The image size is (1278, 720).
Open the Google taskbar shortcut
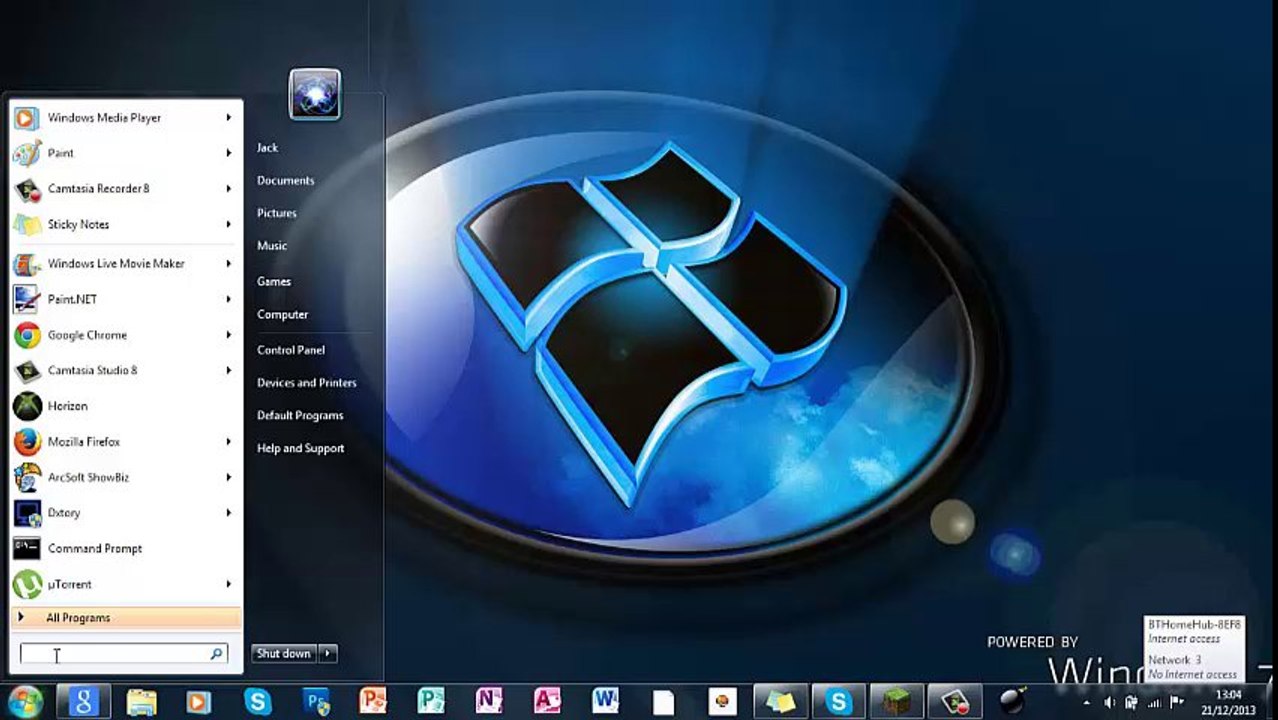click(x=83, y=701)
